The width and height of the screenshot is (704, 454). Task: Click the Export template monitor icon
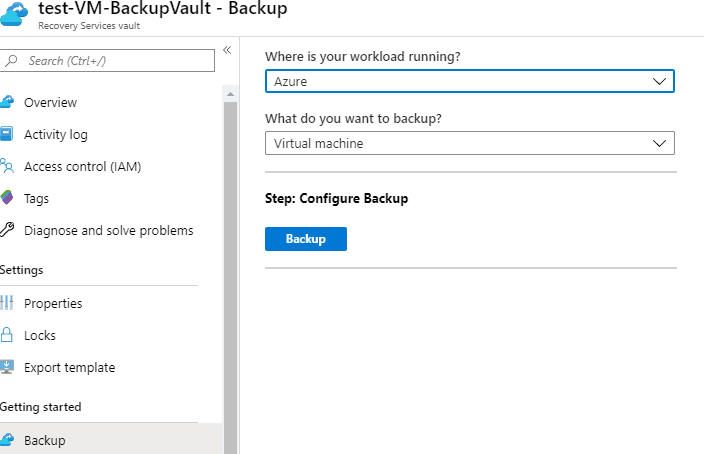[7, 367]
